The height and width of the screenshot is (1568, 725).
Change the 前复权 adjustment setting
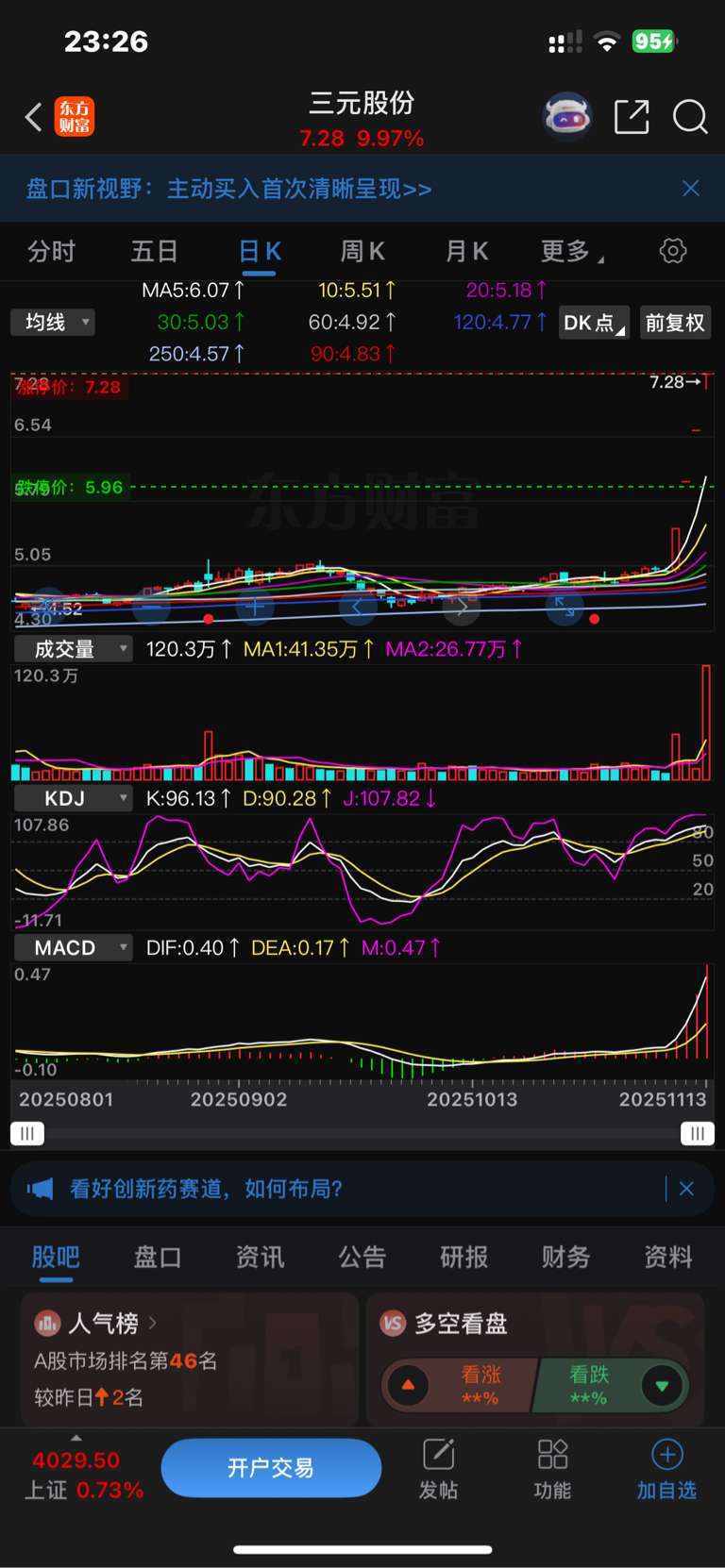pos(675,323)
